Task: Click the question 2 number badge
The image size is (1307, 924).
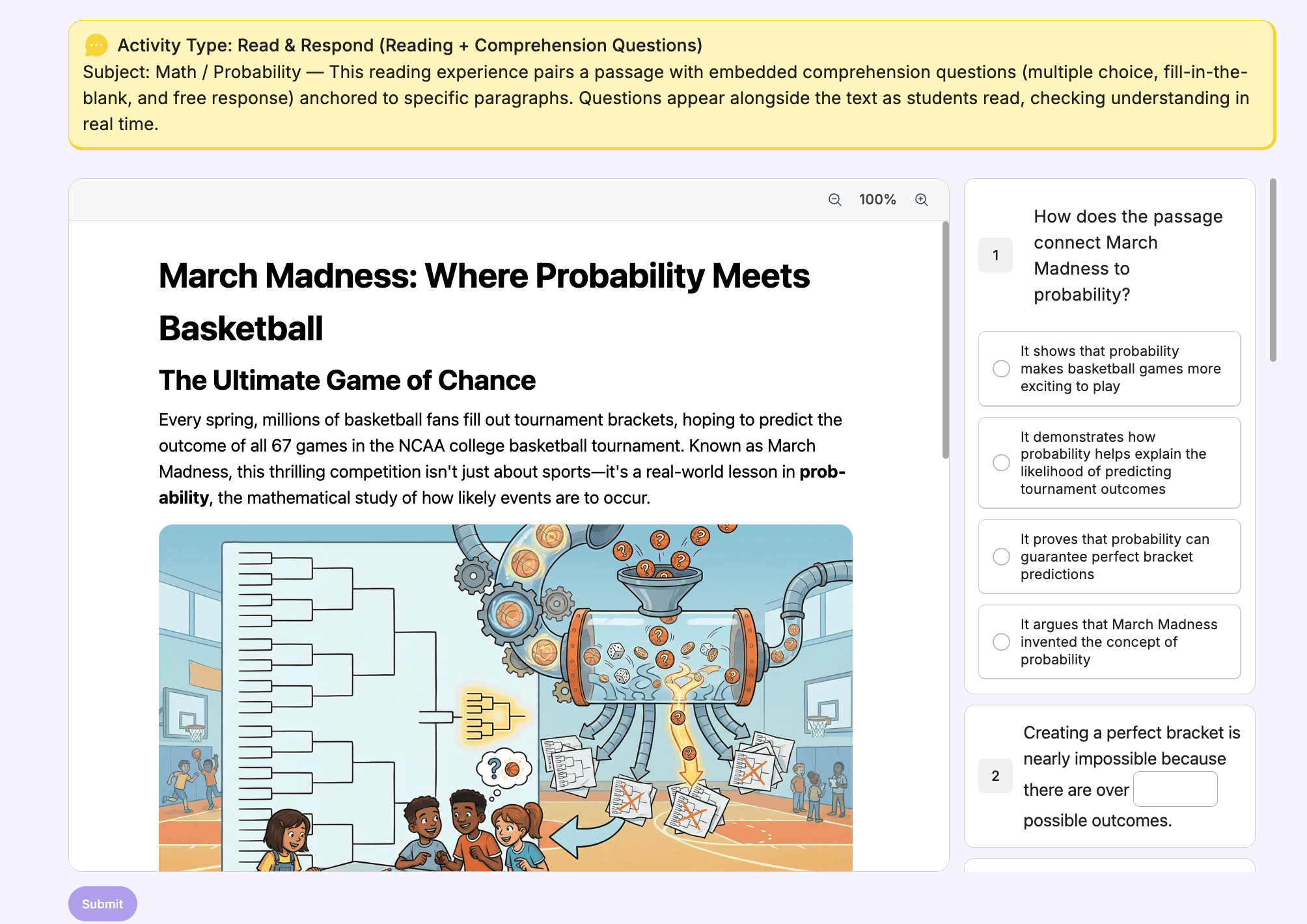Action: click(x=995, y=776)
